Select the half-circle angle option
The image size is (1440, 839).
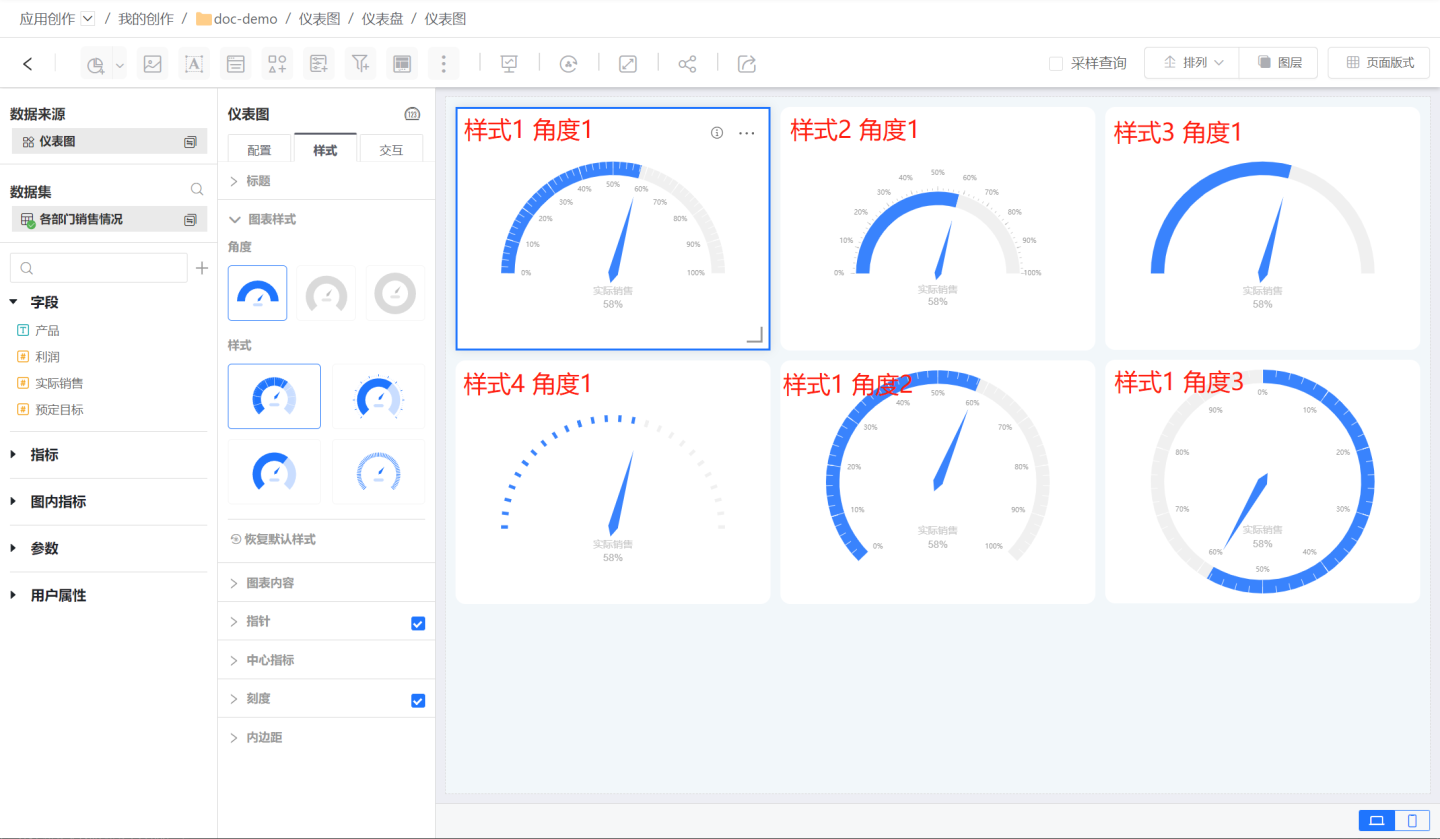pyautogui.click(x=258, y=293)
